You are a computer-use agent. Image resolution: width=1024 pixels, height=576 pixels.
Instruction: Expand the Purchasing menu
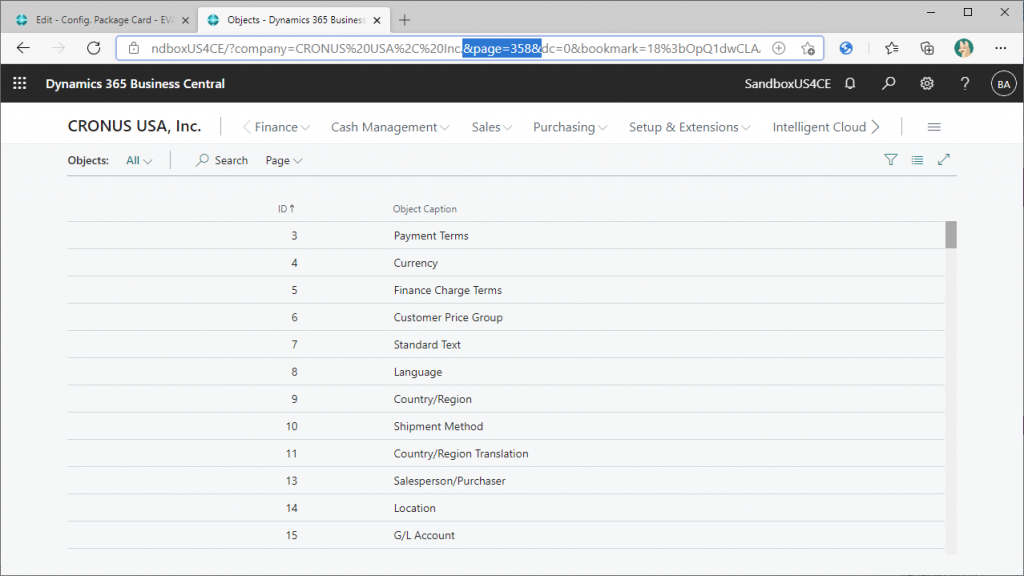[570, 127]
